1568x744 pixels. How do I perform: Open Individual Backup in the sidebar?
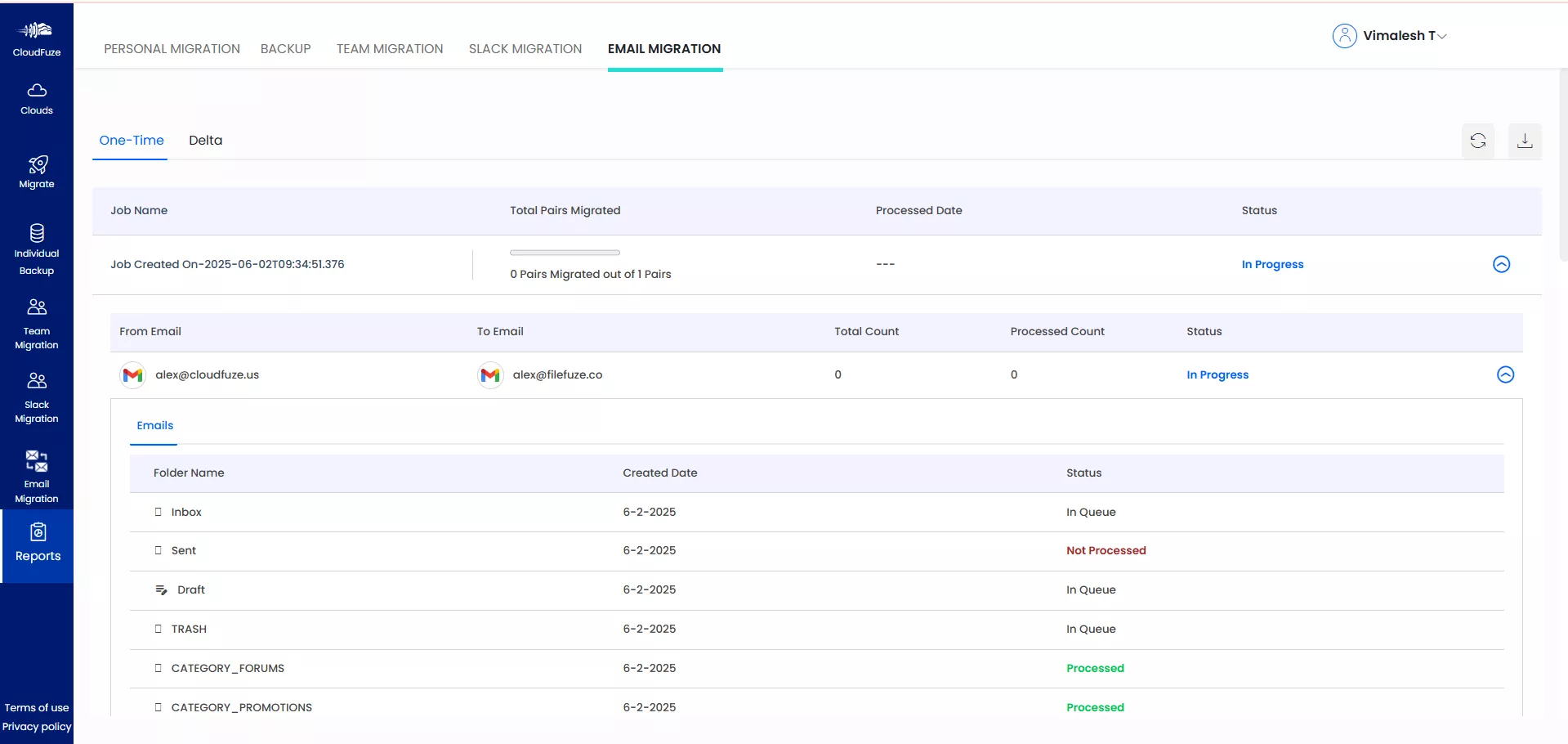(x=37, y=249)
